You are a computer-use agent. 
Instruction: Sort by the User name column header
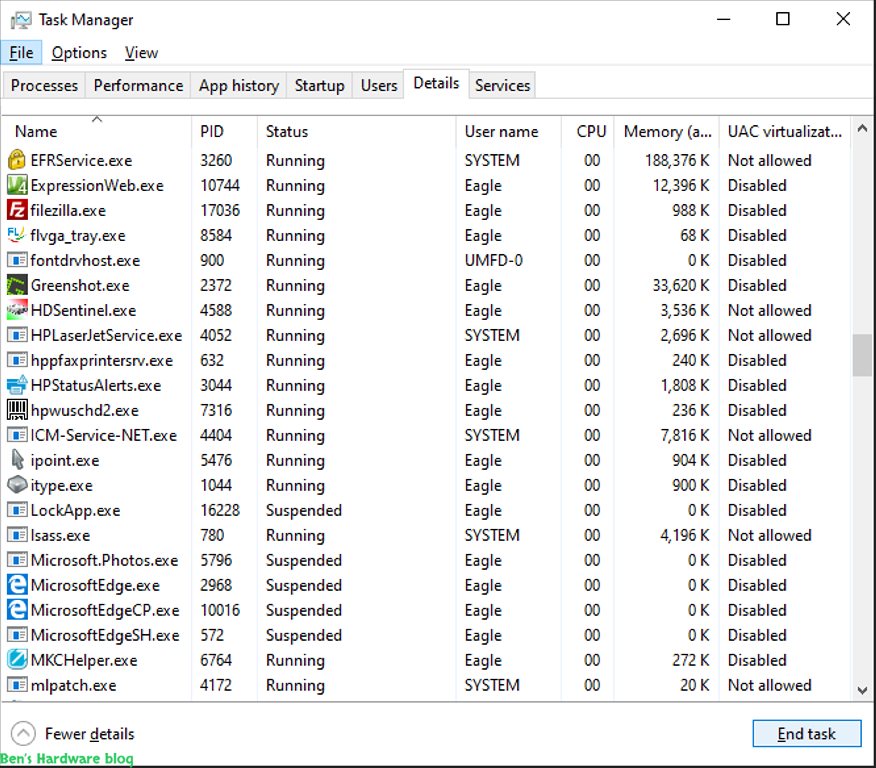508,131
